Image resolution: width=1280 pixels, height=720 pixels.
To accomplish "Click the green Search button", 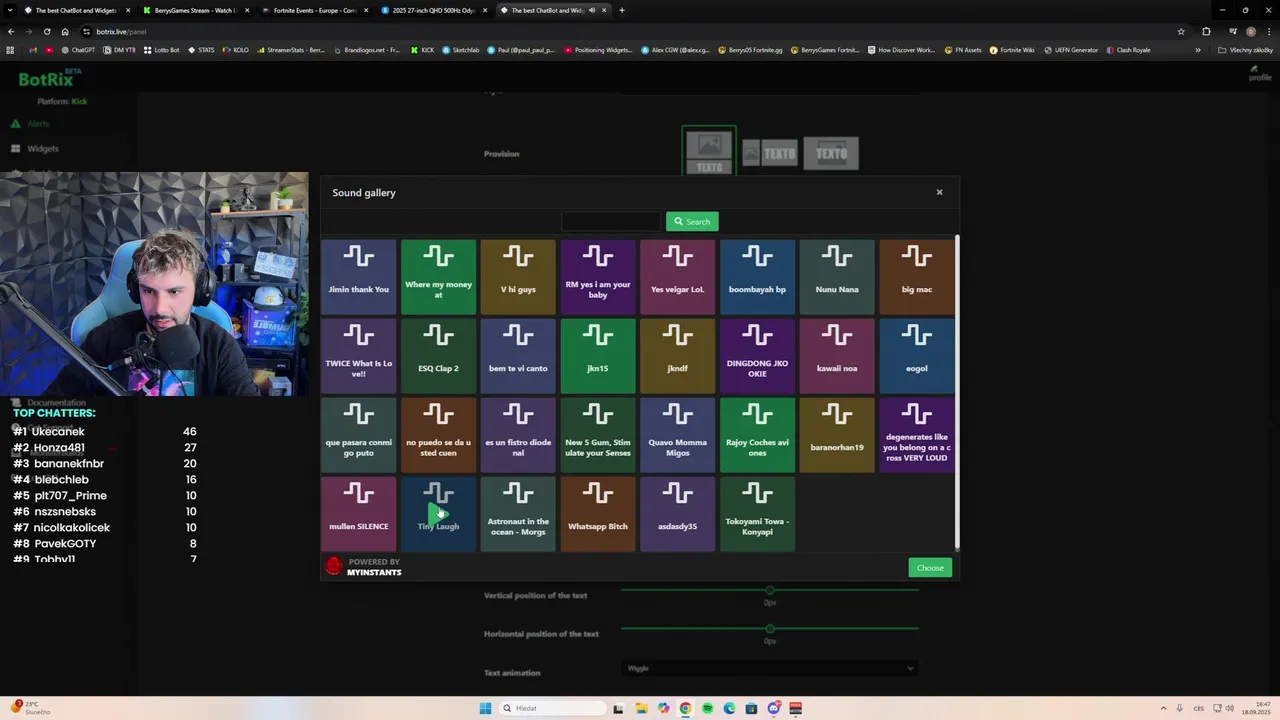I will pyautogui.click(x=692, y=221).
